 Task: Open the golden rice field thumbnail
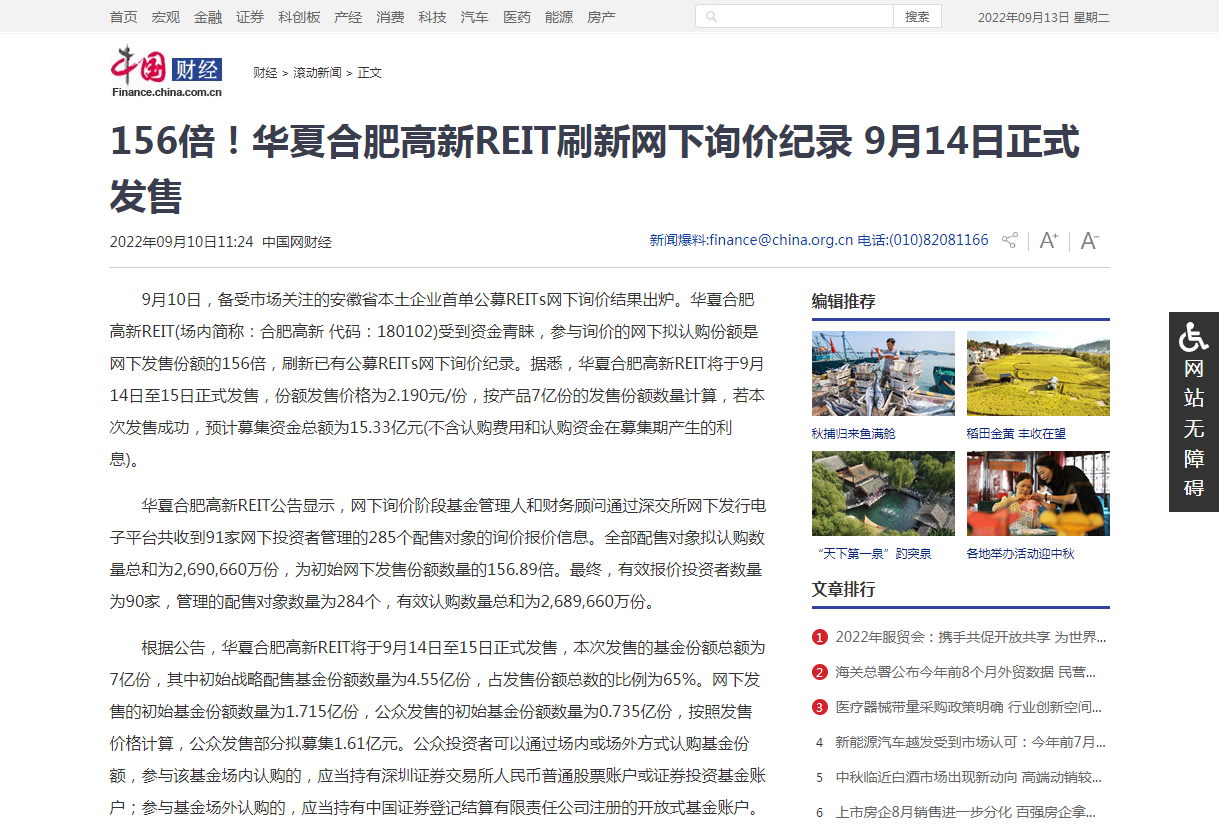[x=1038, y=373]
